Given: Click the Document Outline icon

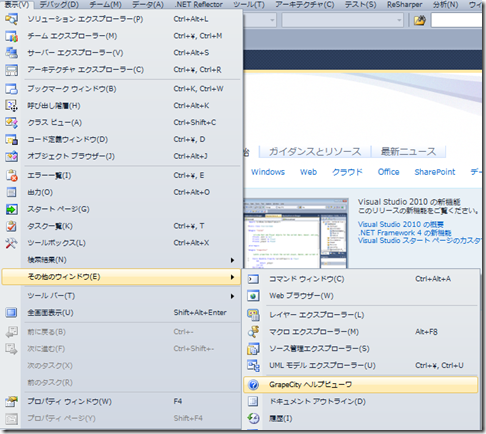Looking at the screenshot, I should pos(253,401).
